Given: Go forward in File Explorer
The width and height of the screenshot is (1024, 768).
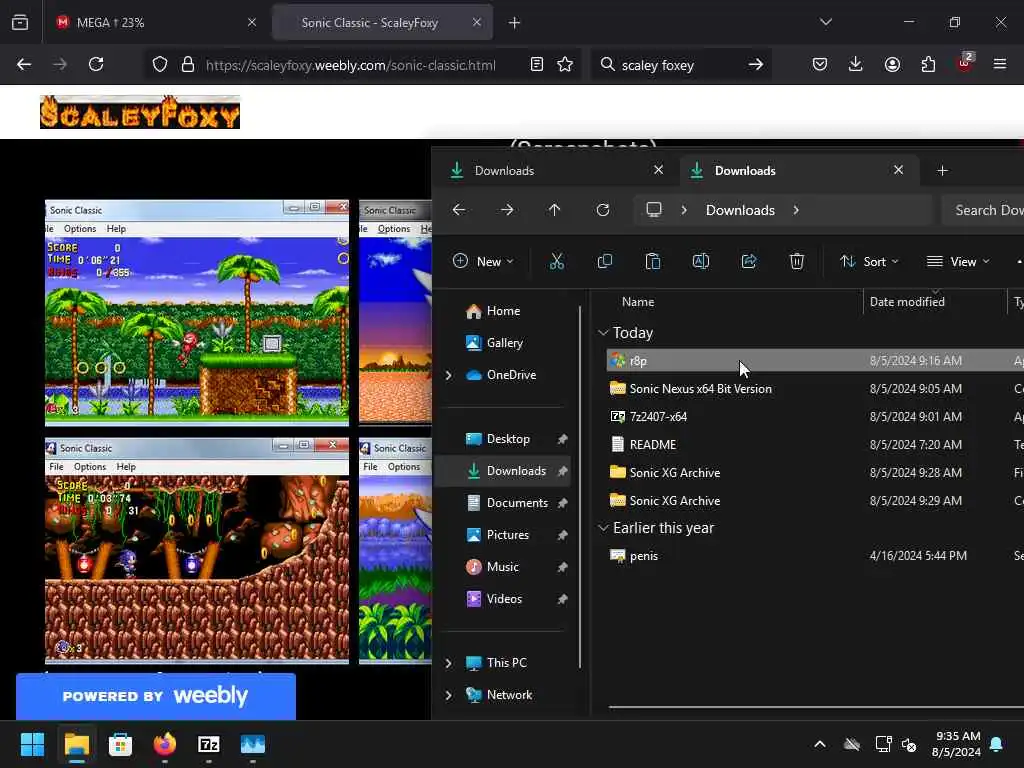Looking at the screenshot, I should [507, 210].
